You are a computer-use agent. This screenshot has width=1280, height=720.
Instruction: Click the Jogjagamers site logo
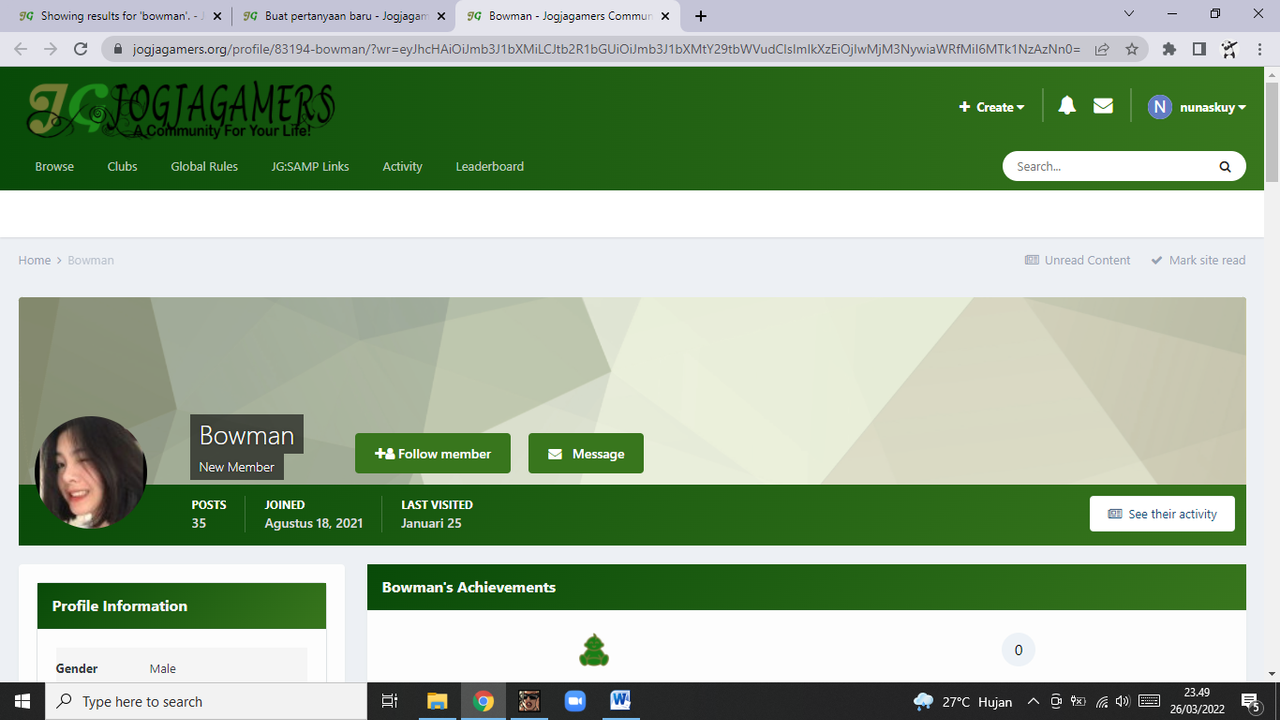[180, 109]
